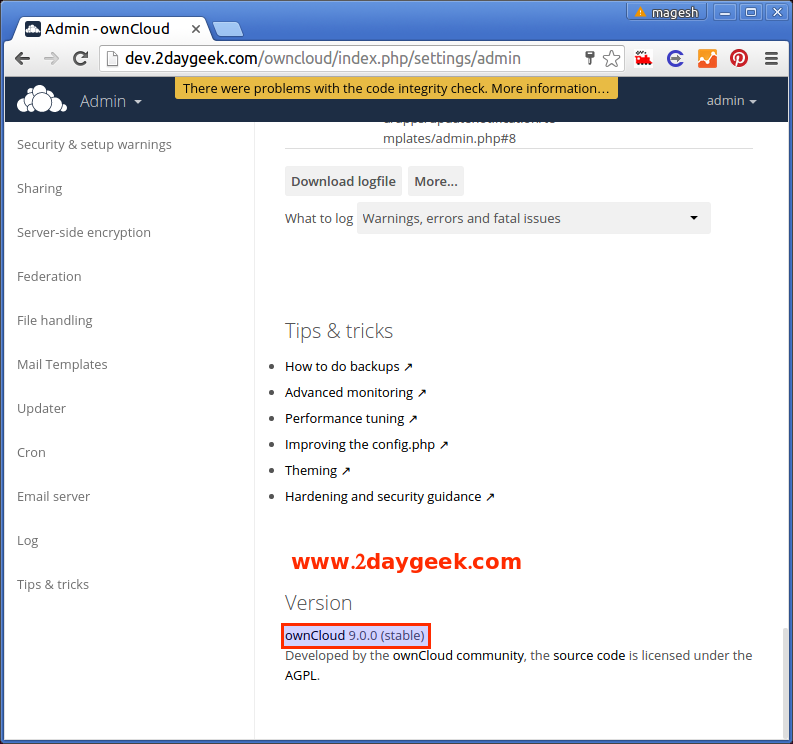Open the What to log dropdown
The width and height of the screenshot is (793, 744).
(534, 218)
